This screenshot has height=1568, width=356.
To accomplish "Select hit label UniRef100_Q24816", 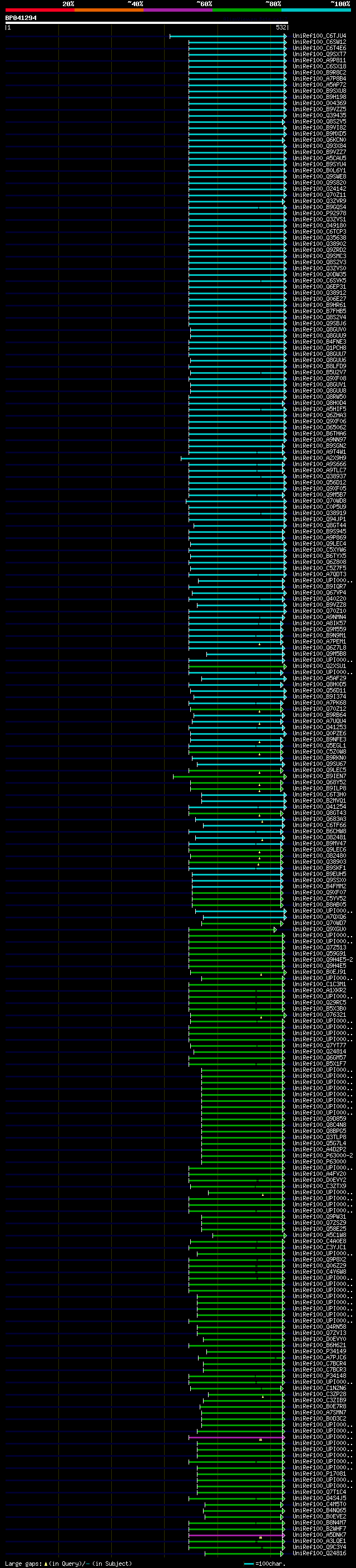I will pos(319,1554).
